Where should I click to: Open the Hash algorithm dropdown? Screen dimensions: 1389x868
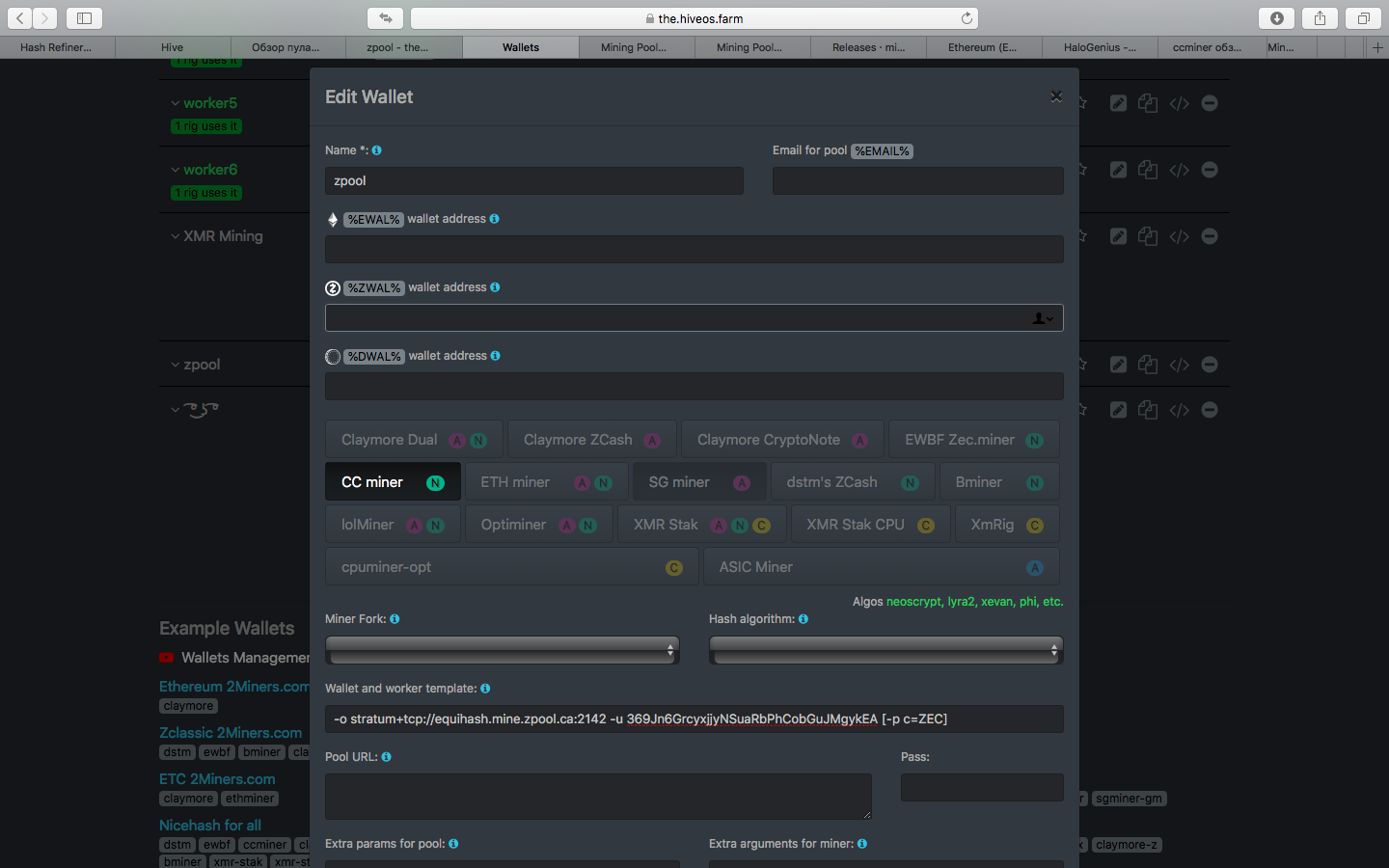pos(885,651)
